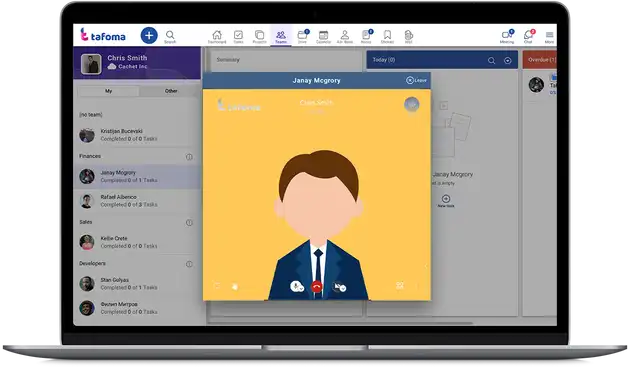Open the Dashboard home icon
The height and width of the screenshot is (367, 630).
coord(217,37)
